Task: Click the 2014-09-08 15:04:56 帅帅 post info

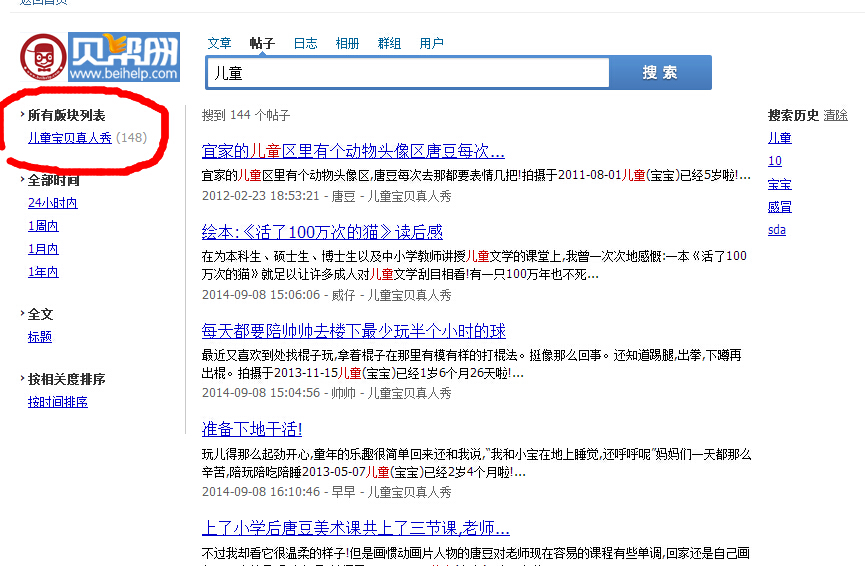Action: (327, 393)
